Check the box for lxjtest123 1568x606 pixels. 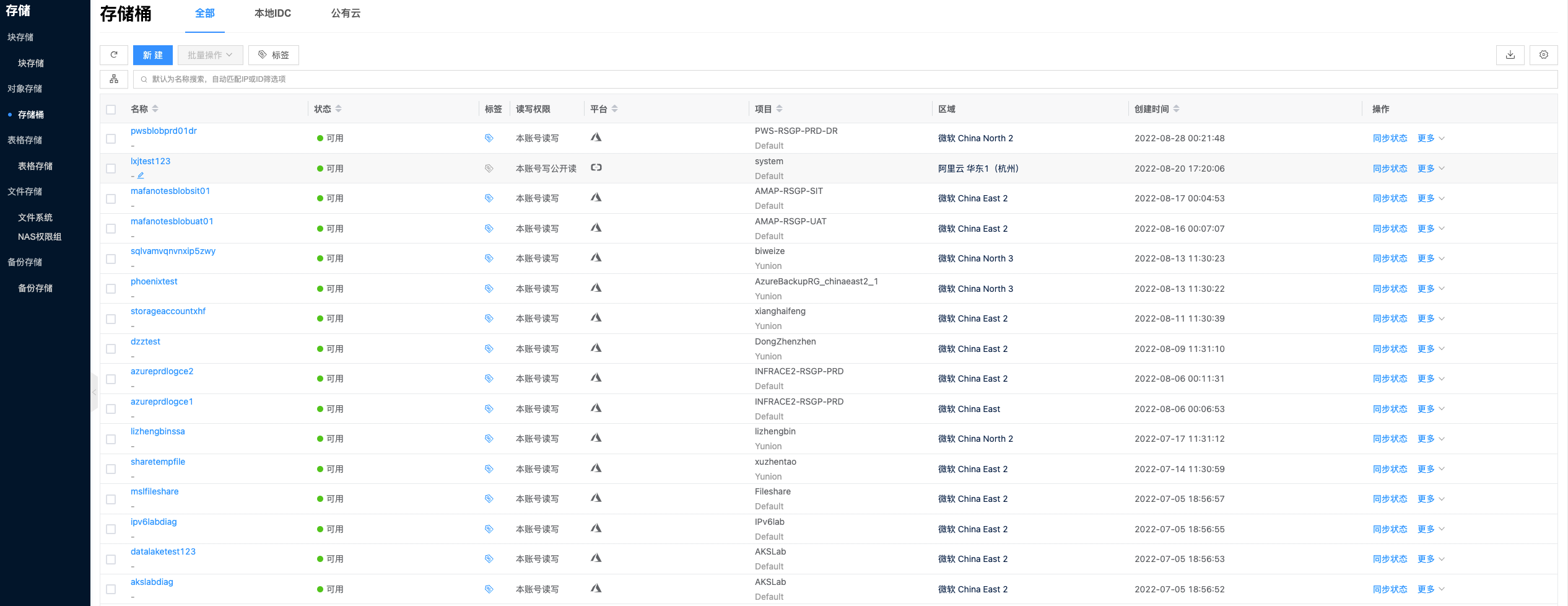coord(111,169)
